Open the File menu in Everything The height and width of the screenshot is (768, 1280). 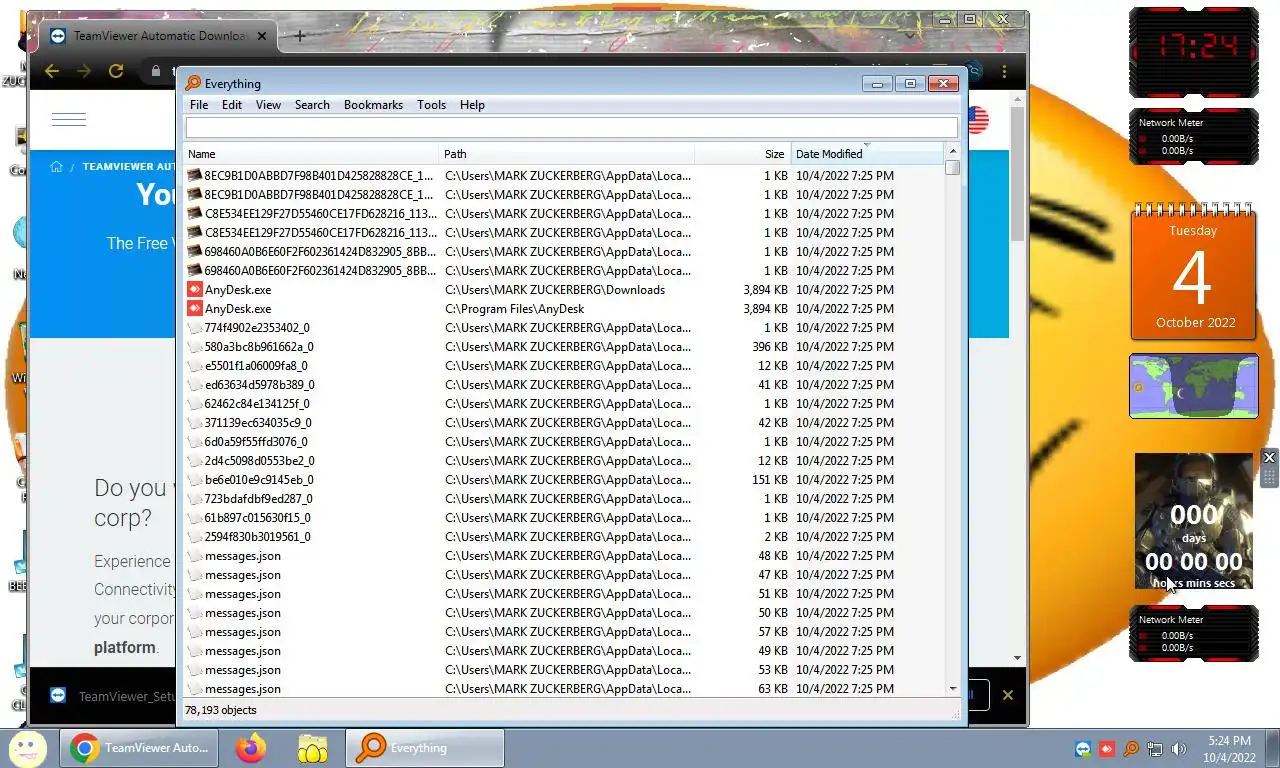199,105
